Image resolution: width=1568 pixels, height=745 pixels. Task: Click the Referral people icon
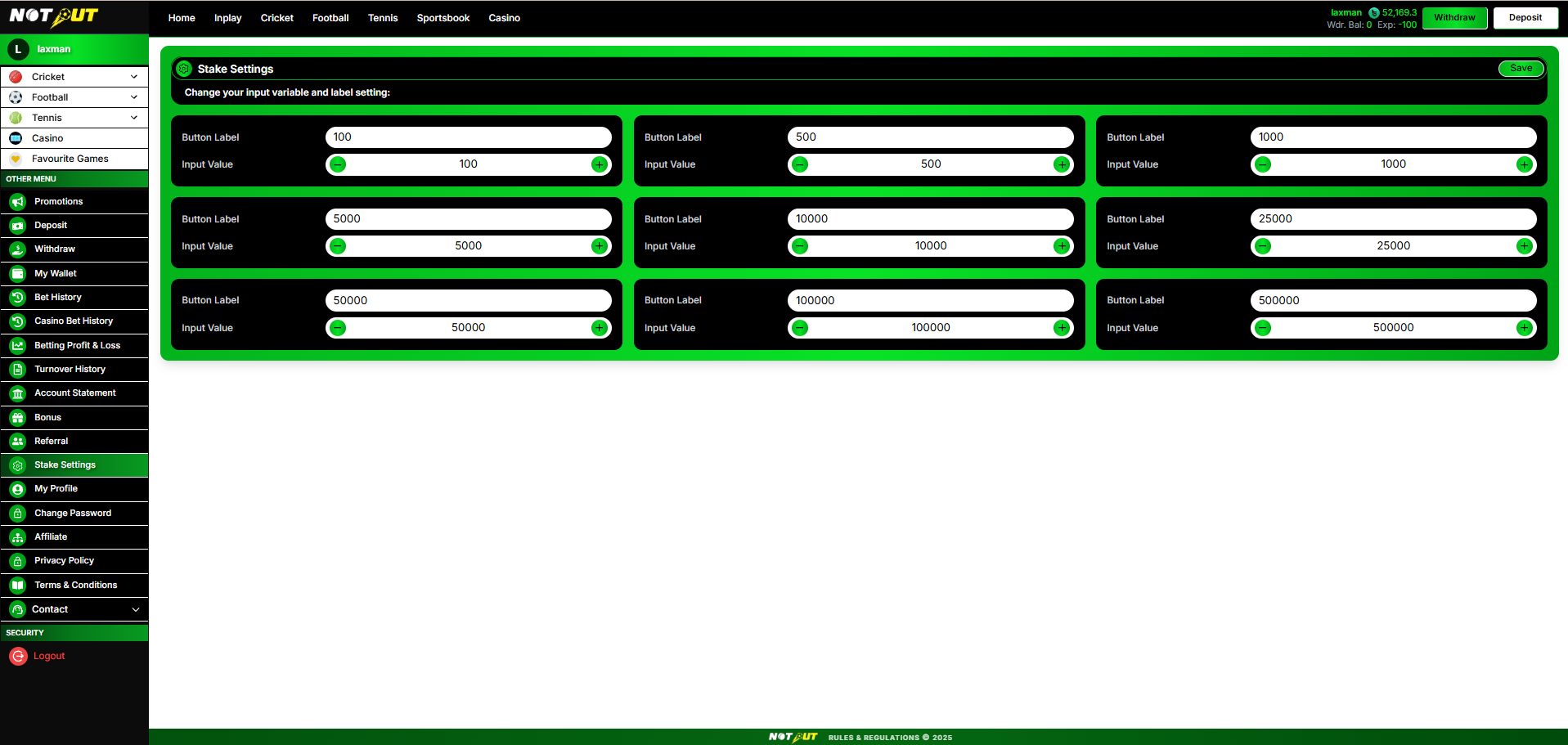click(18, 441)
